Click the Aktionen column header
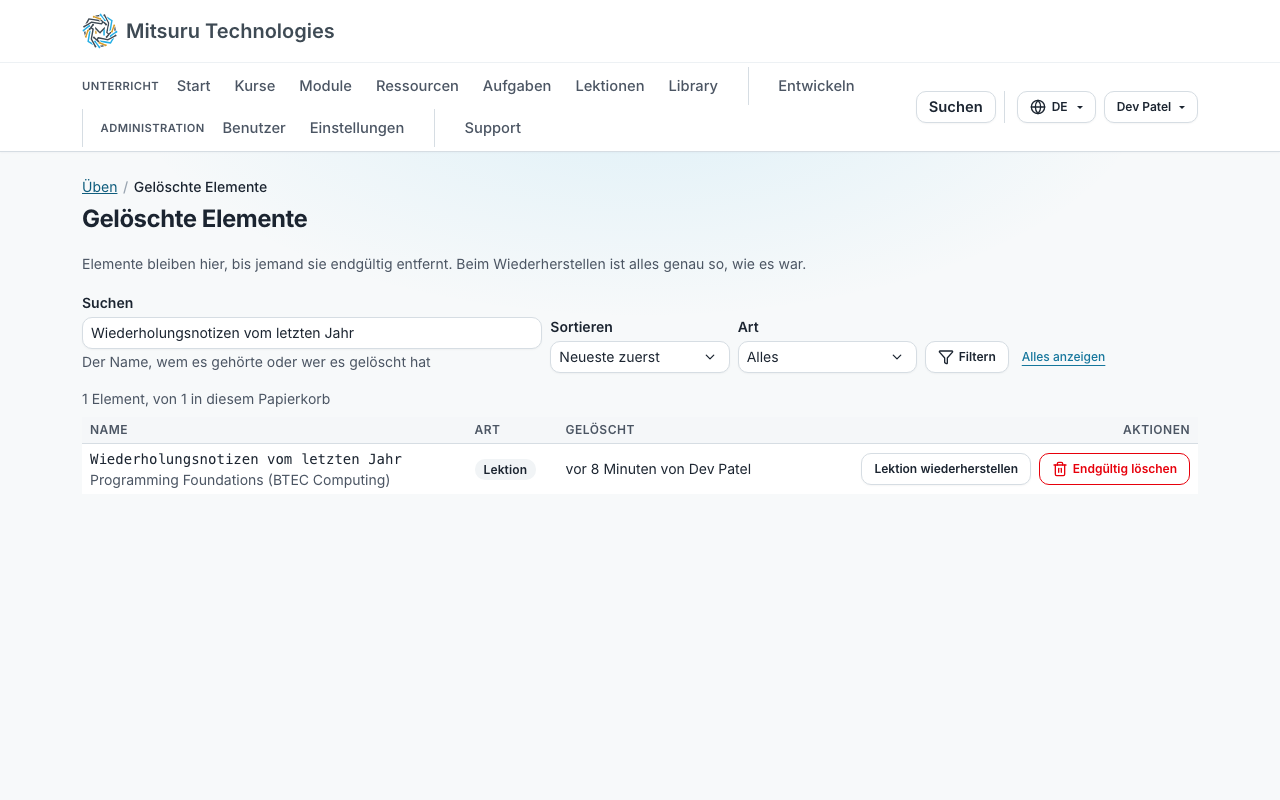The height and width of the screenshot is (800, 1280). 1156,430
